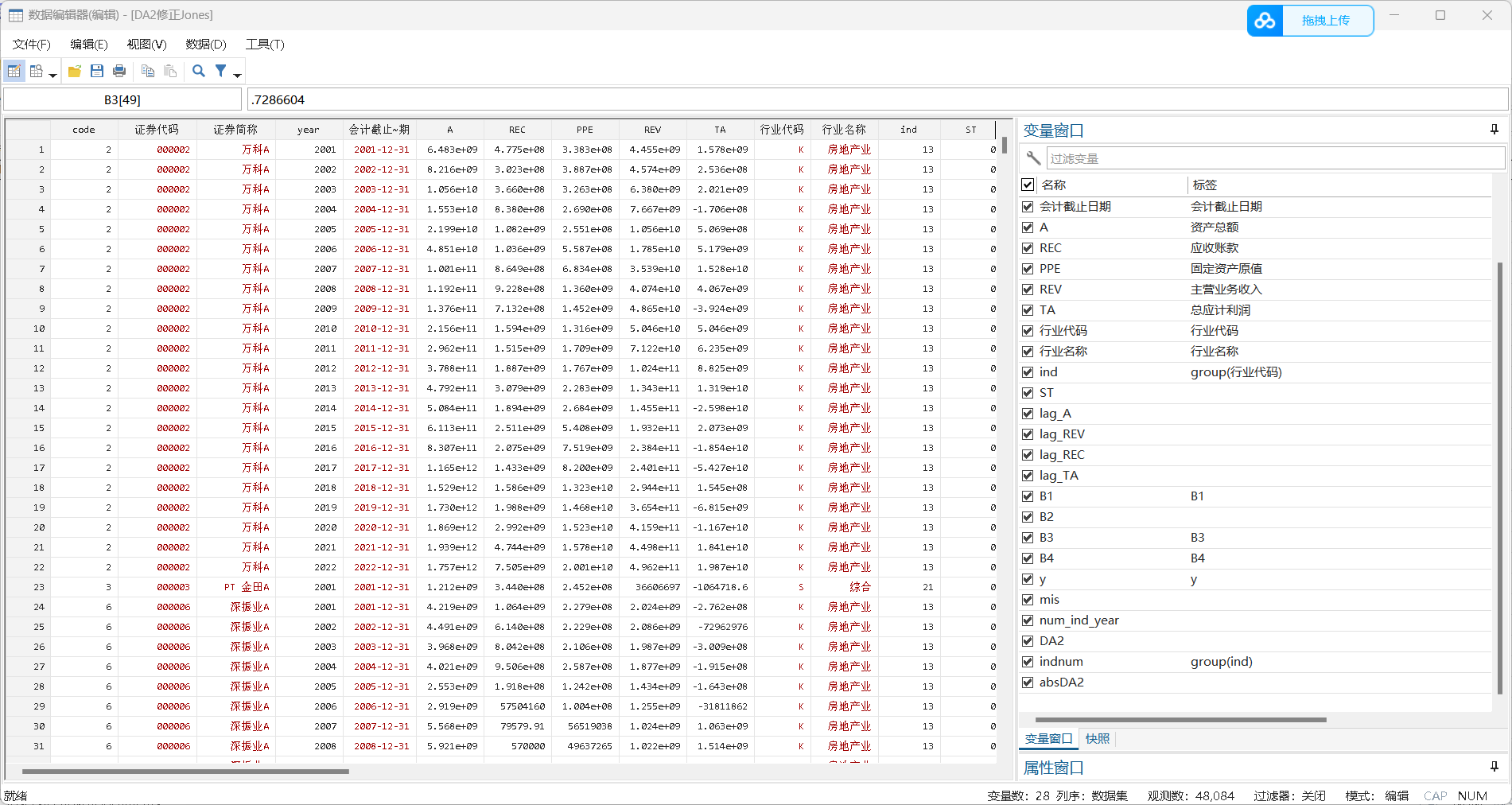Uncheck the B1 variable checkbox

pyautogui.click(x=1028, y=496)
